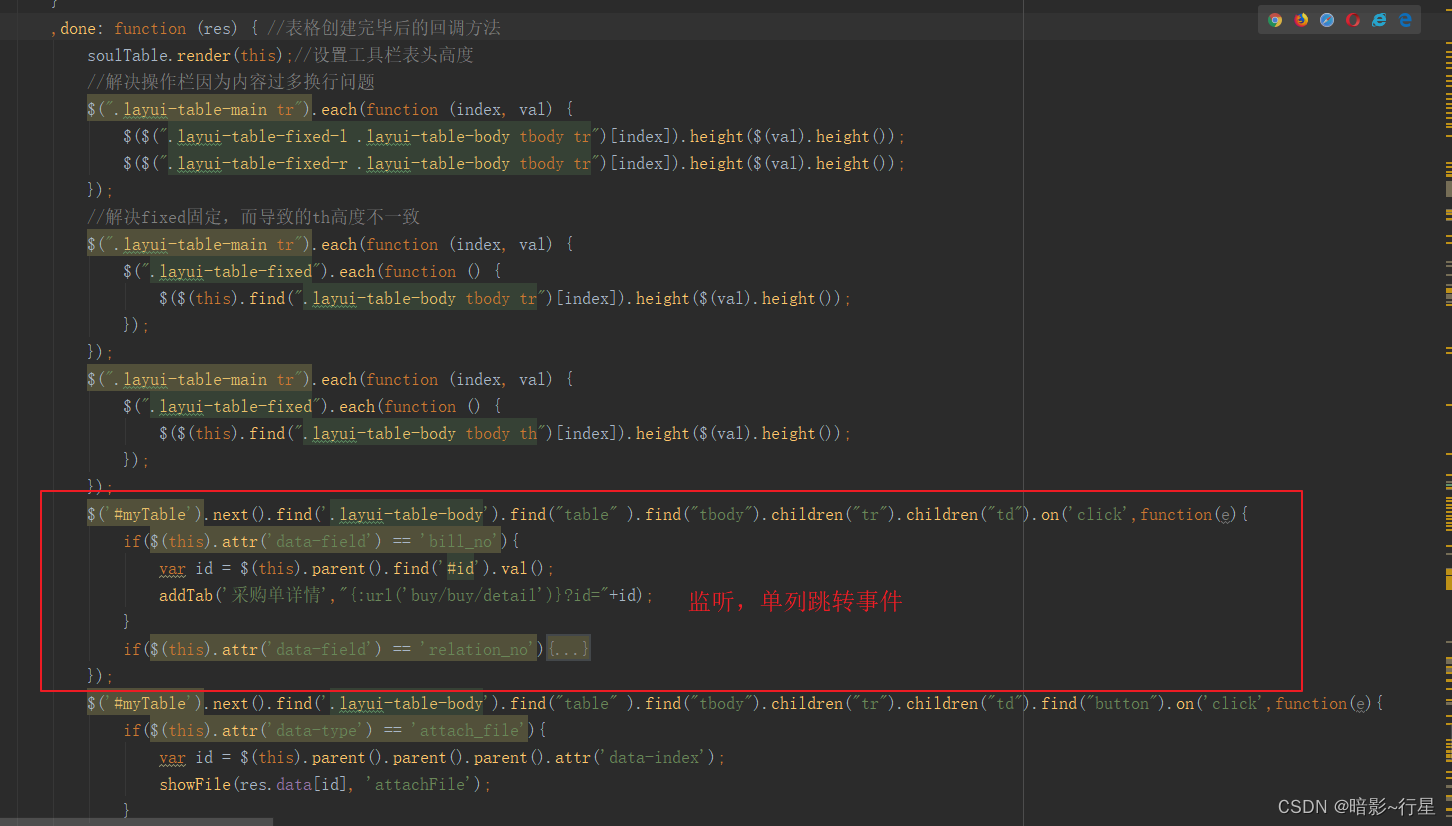
Task: Open preview in Chrome browser icon
Action: click(x=1275, y=20)
